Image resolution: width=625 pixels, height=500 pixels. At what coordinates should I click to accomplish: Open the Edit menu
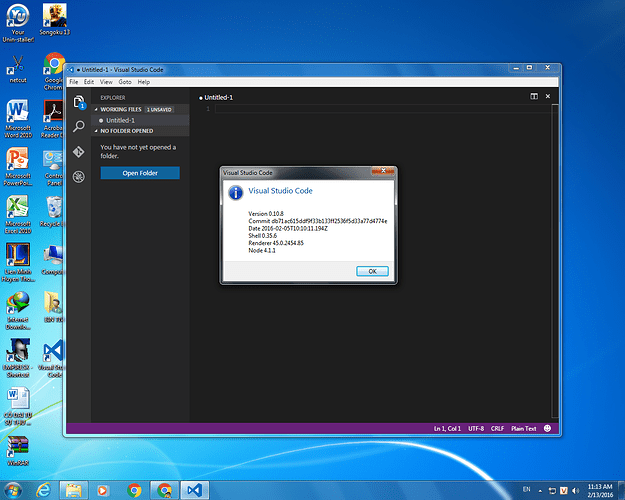point(88,82)
